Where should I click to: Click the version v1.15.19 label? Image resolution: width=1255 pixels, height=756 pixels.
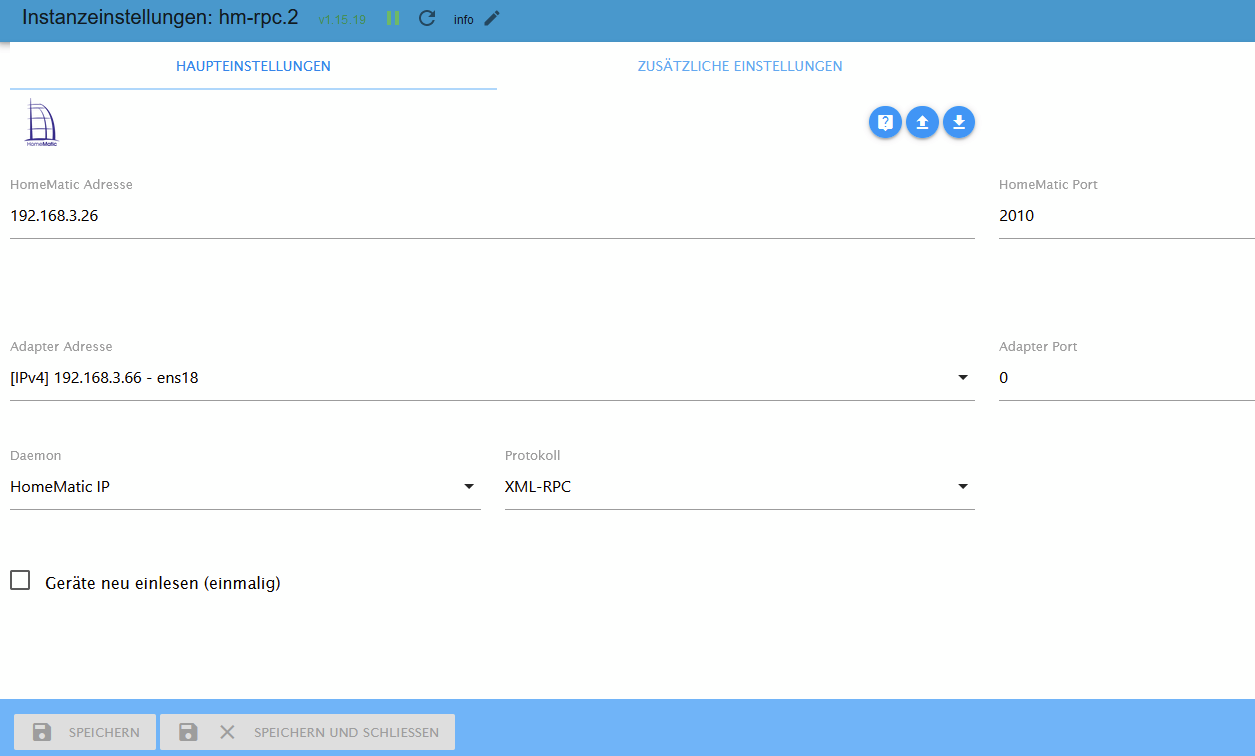(342, 19)
